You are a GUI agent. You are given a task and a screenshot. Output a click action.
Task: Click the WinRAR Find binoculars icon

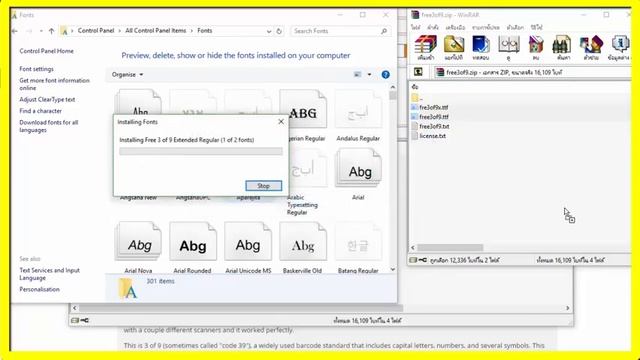pyautogui.click(x=562, y=44)
